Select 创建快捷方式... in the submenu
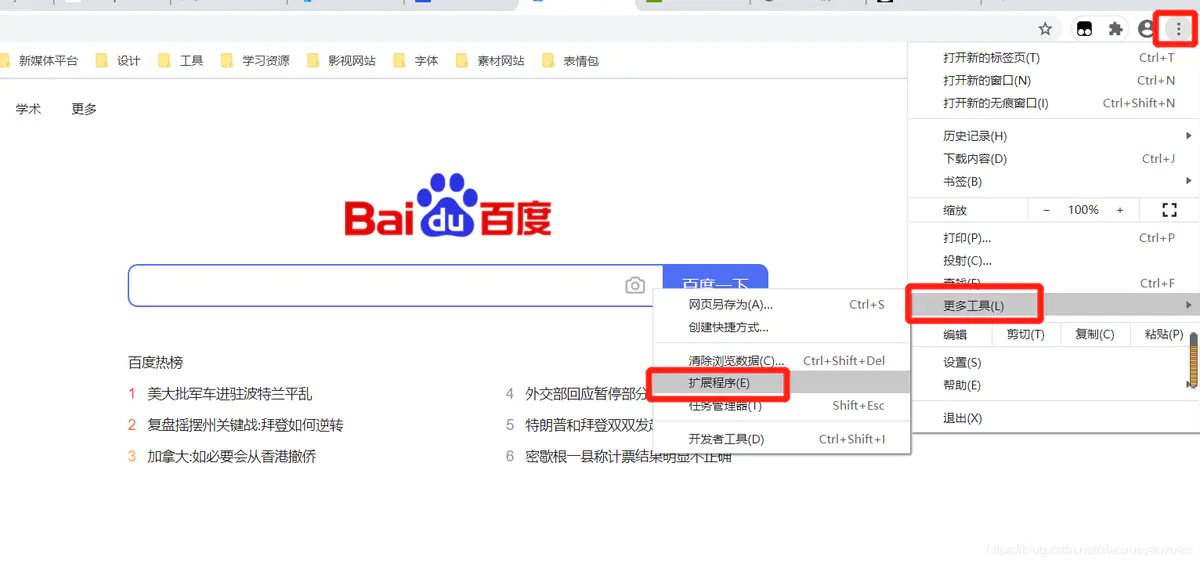1200x564 pixels. point(782,327)
